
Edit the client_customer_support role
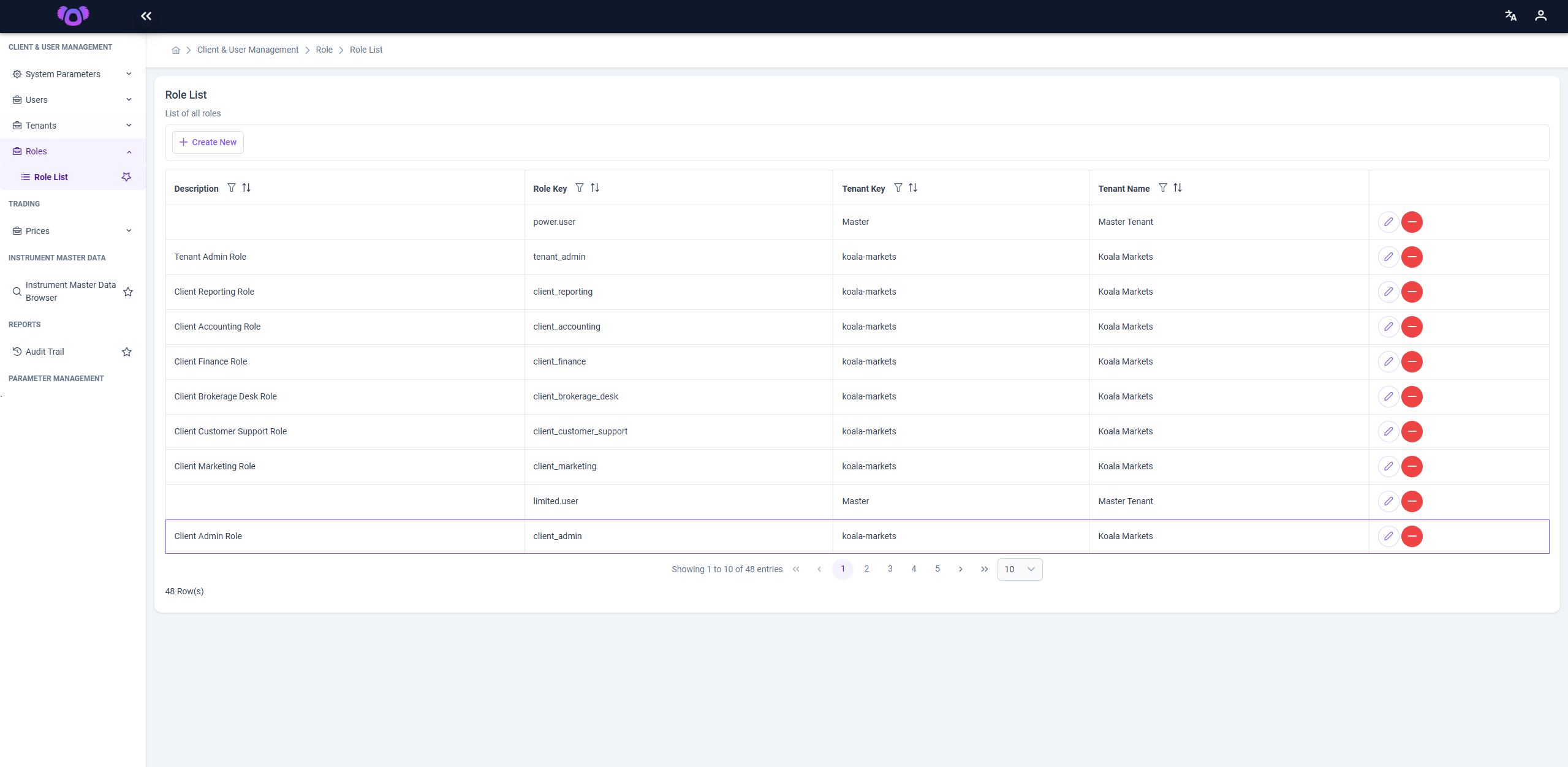point(1388,431)
